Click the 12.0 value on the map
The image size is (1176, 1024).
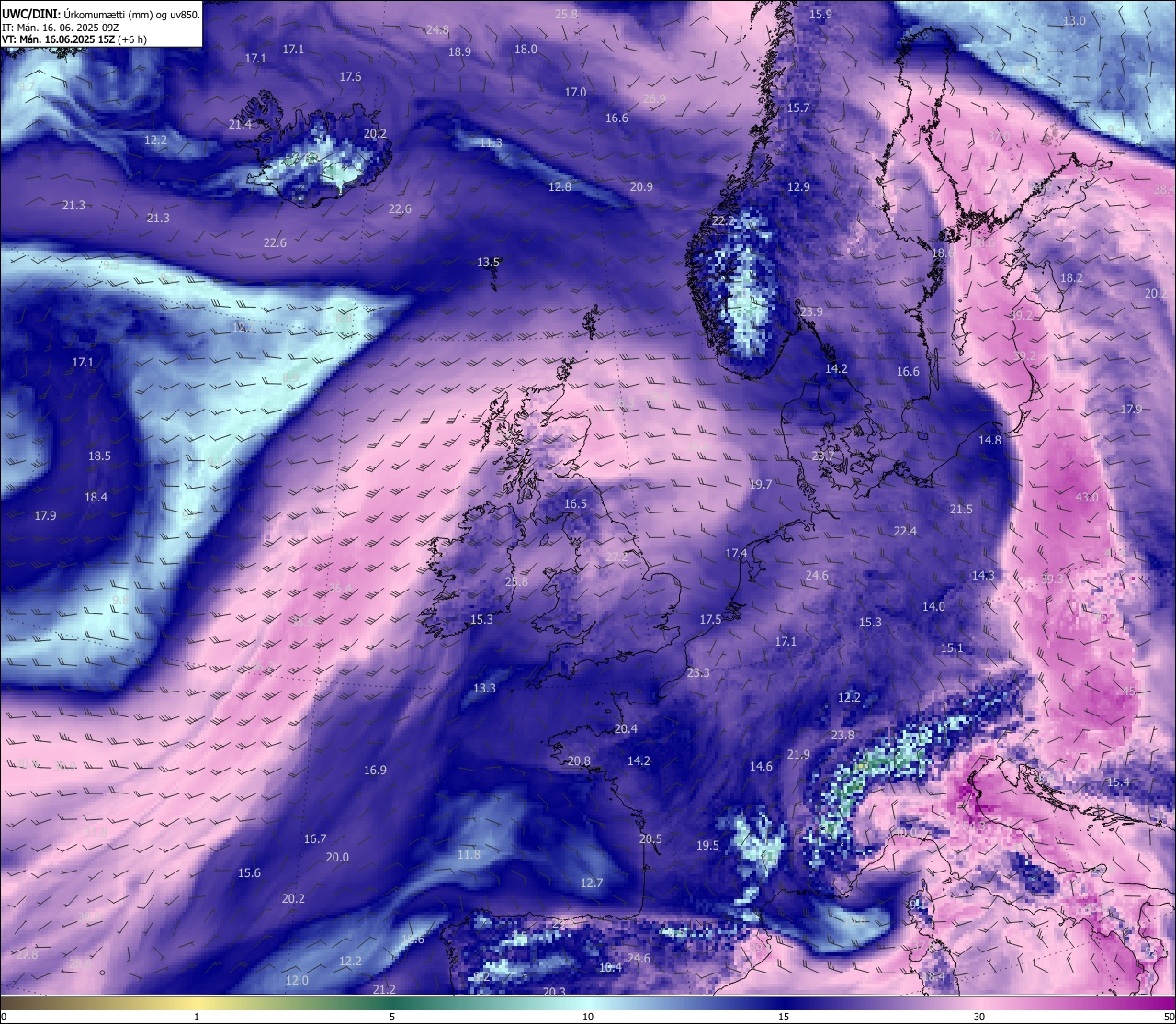click(x=297, y=980)
